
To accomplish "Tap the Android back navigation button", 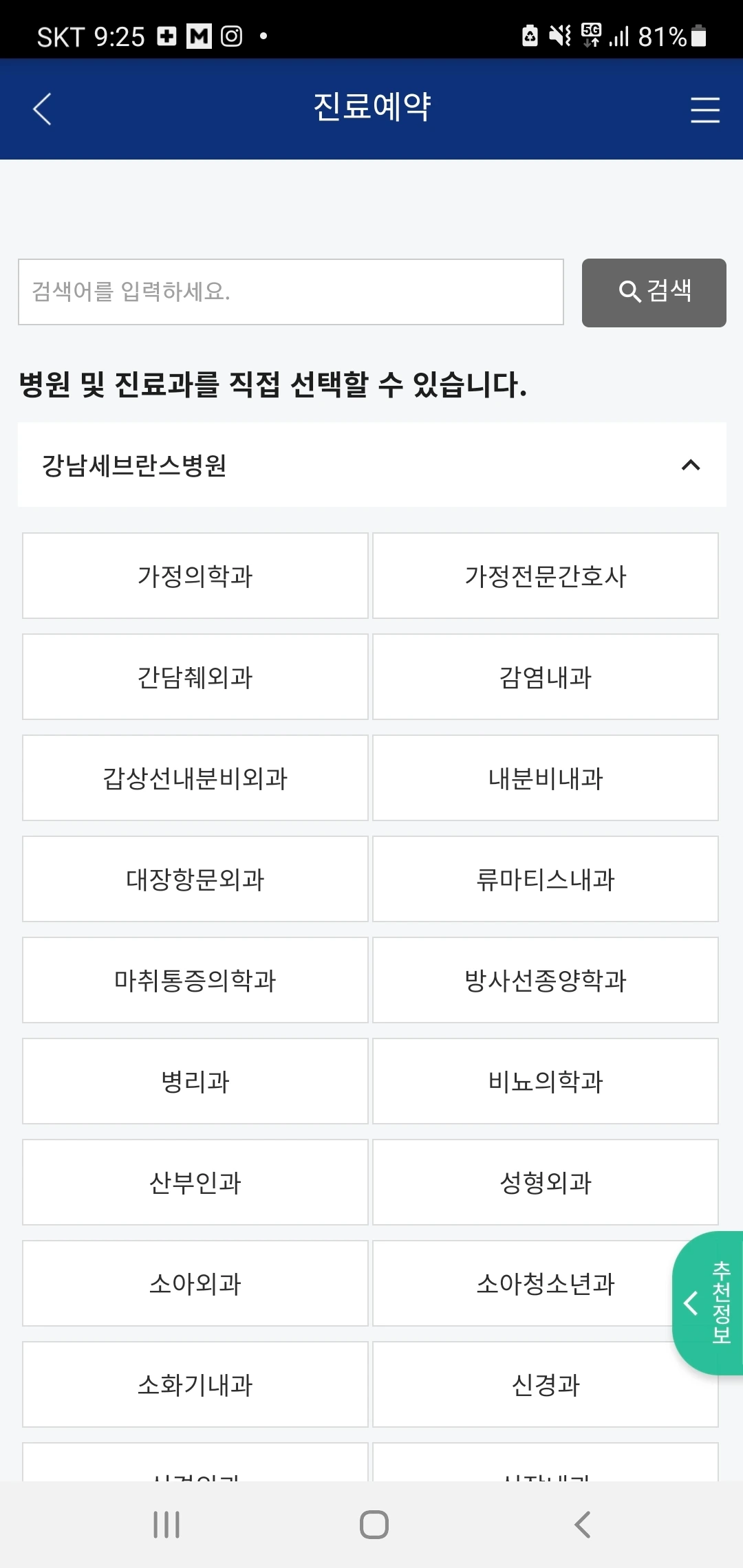I will point(582,1525).
